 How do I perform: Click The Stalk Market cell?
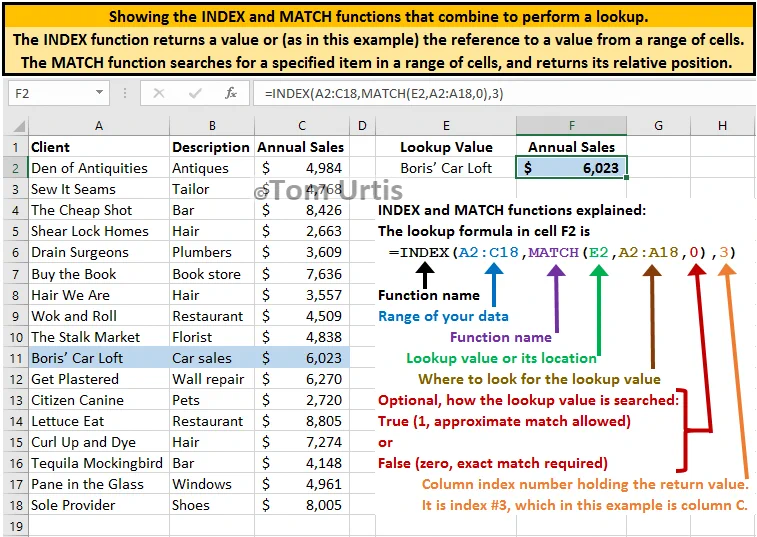[99, 337]
